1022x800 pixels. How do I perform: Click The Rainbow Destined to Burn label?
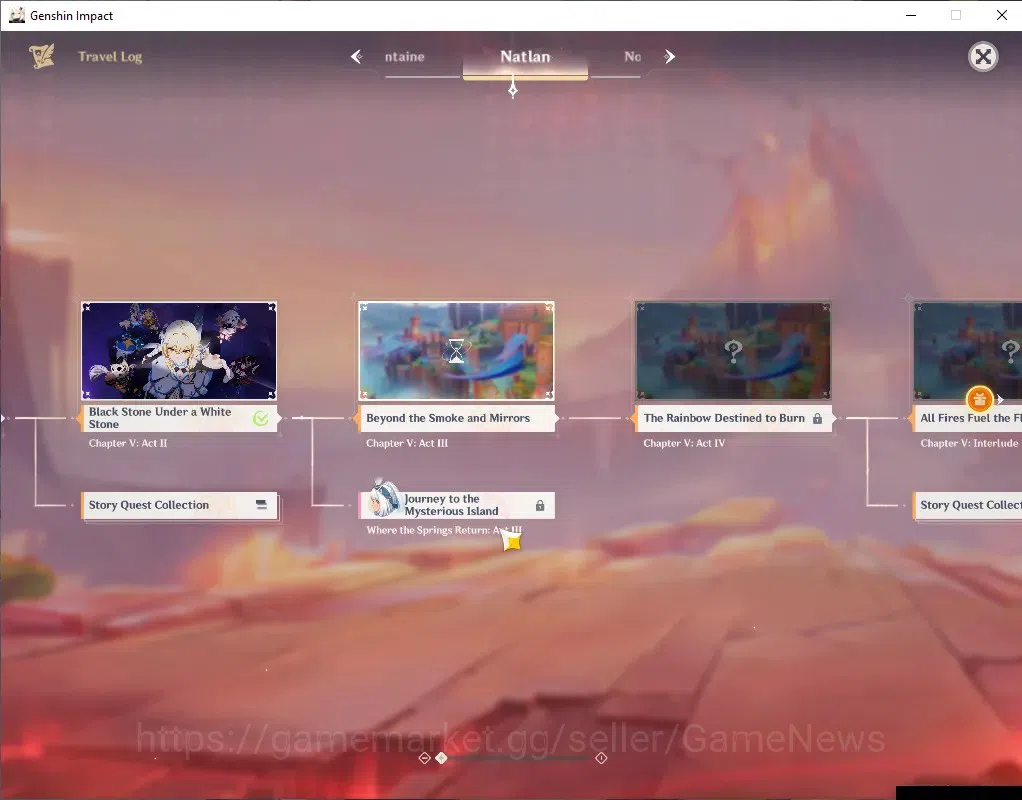click(x=733, y=418)
